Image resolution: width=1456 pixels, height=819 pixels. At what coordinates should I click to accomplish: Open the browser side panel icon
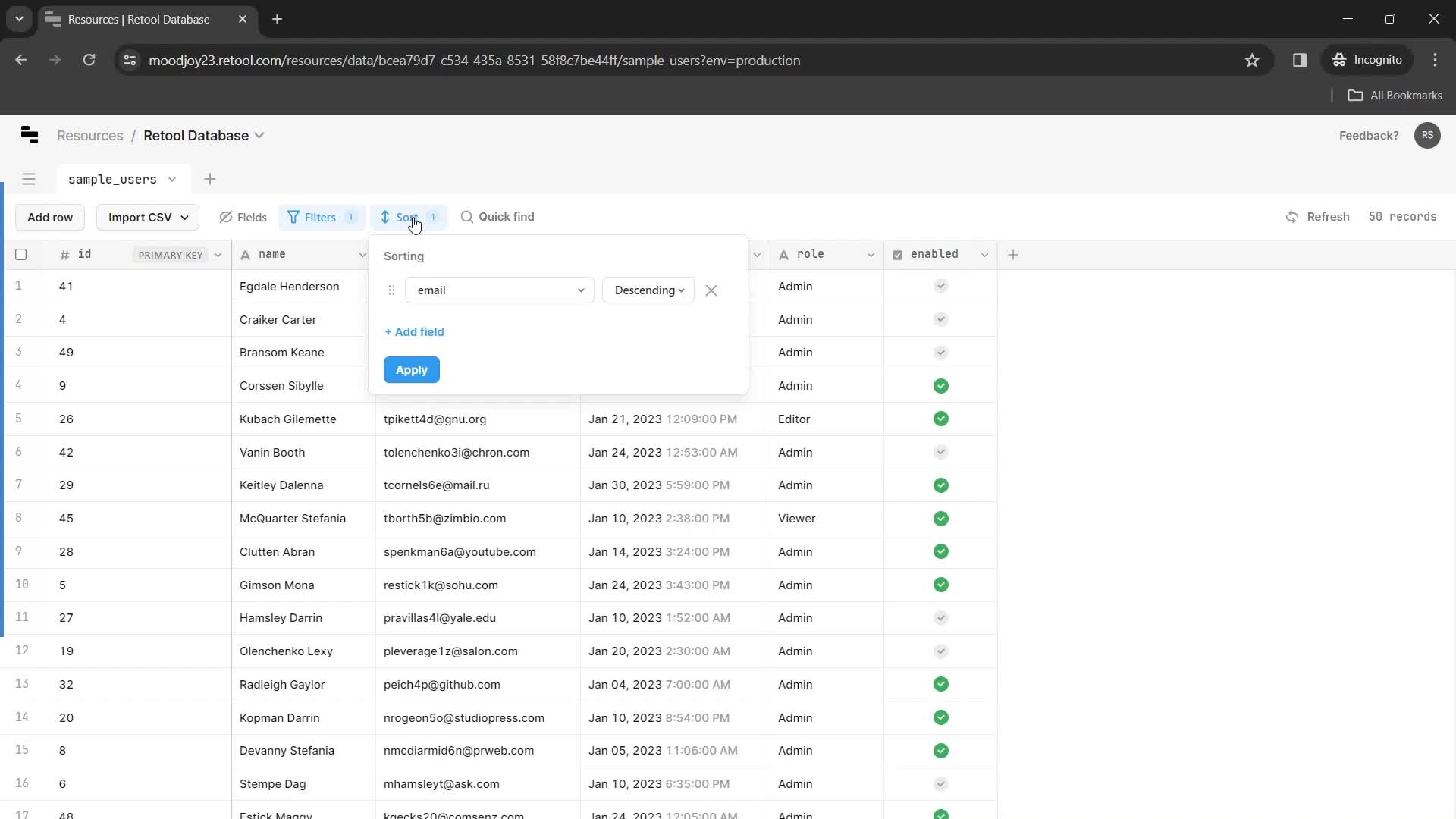tap(1300, 60)
